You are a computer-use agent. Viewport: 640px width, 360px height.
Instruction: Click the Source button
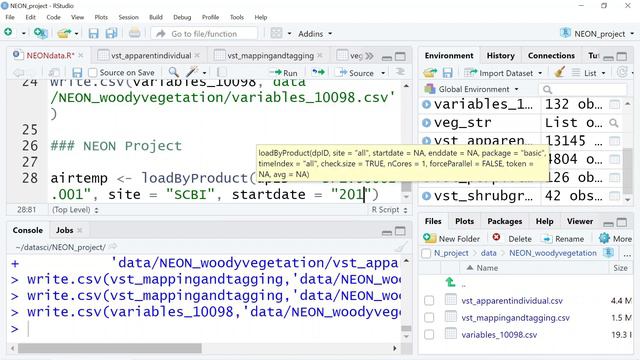354,73
